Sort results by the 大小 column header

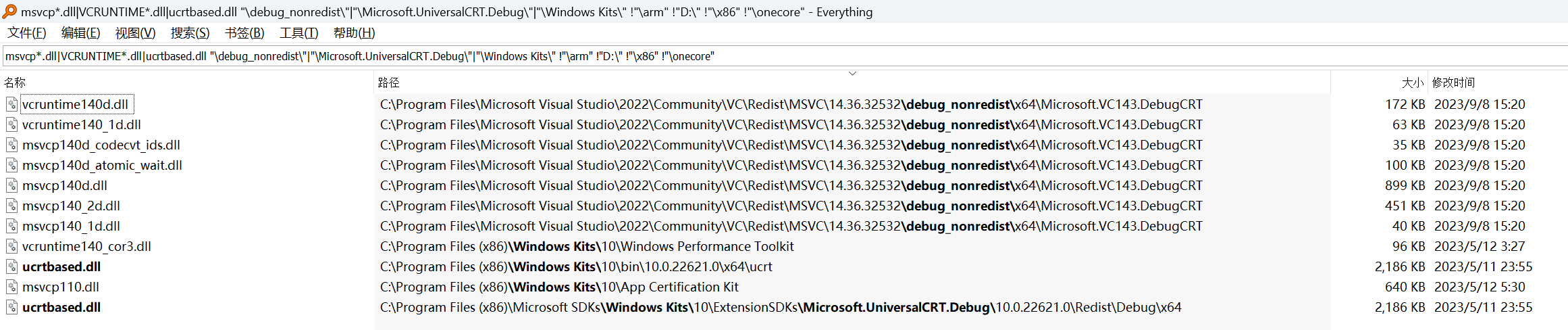point(1413,82)
